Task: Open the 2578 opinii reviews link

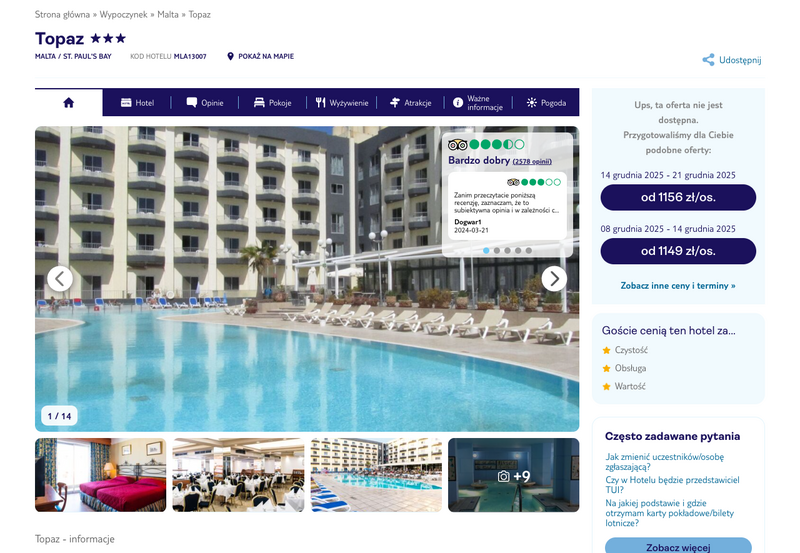Action: [532, 161]
